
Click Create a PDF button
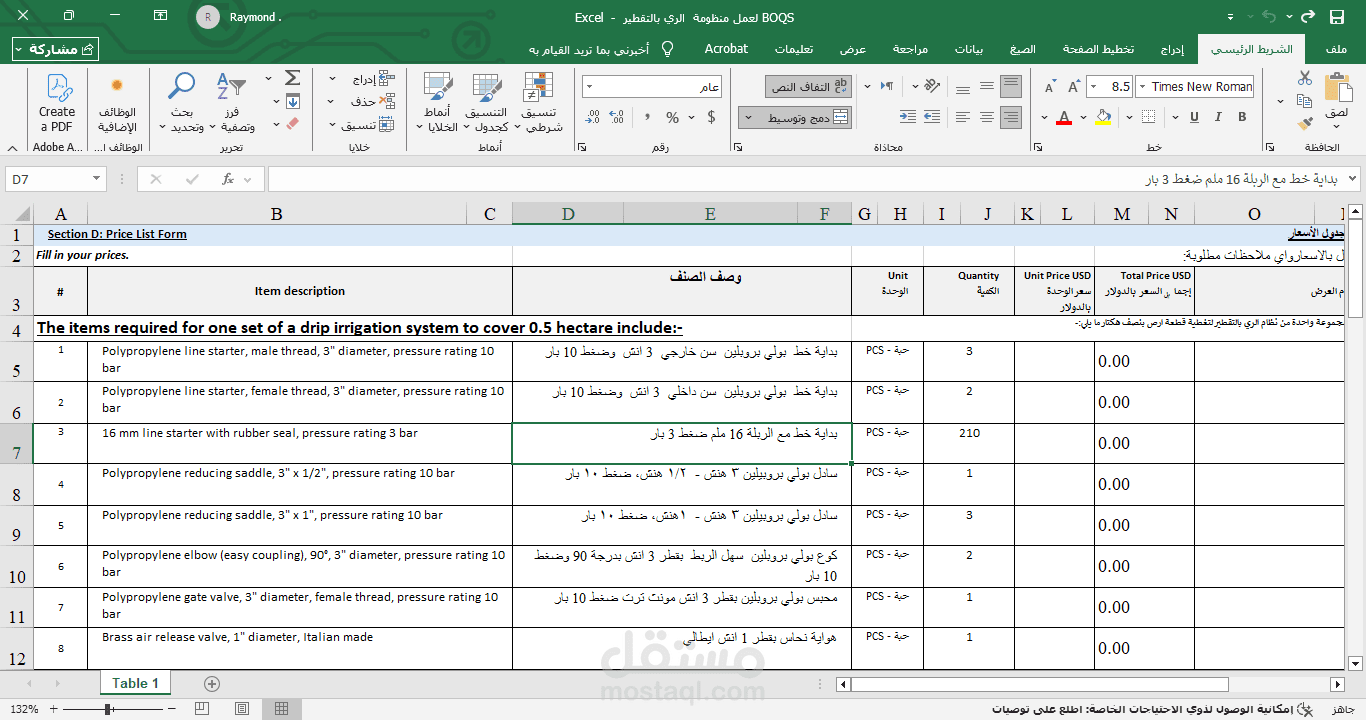tap(57, 103)
